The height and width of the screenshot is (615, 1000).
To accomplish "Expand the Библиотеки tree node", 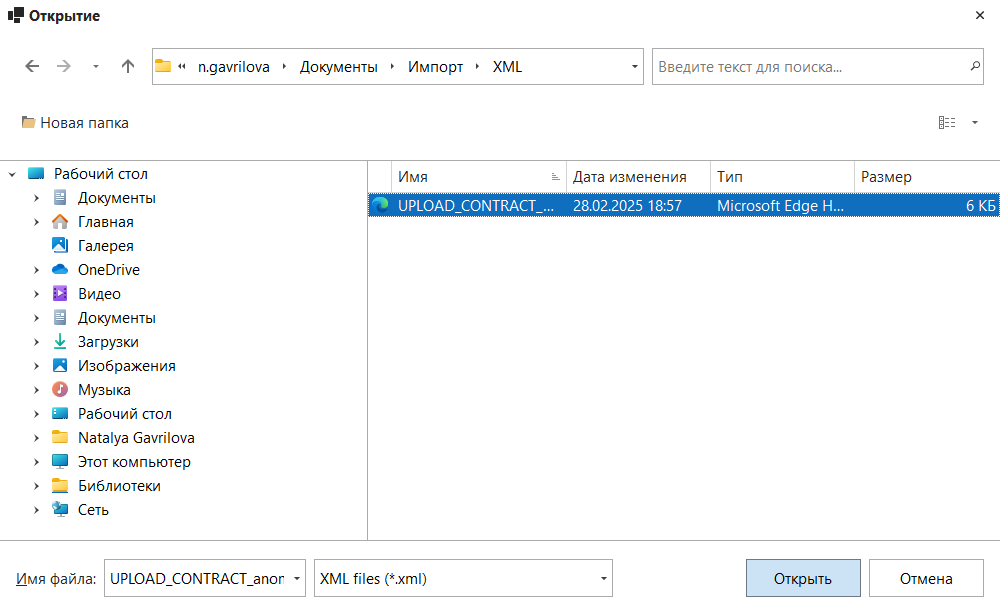I will pos(36,486).
